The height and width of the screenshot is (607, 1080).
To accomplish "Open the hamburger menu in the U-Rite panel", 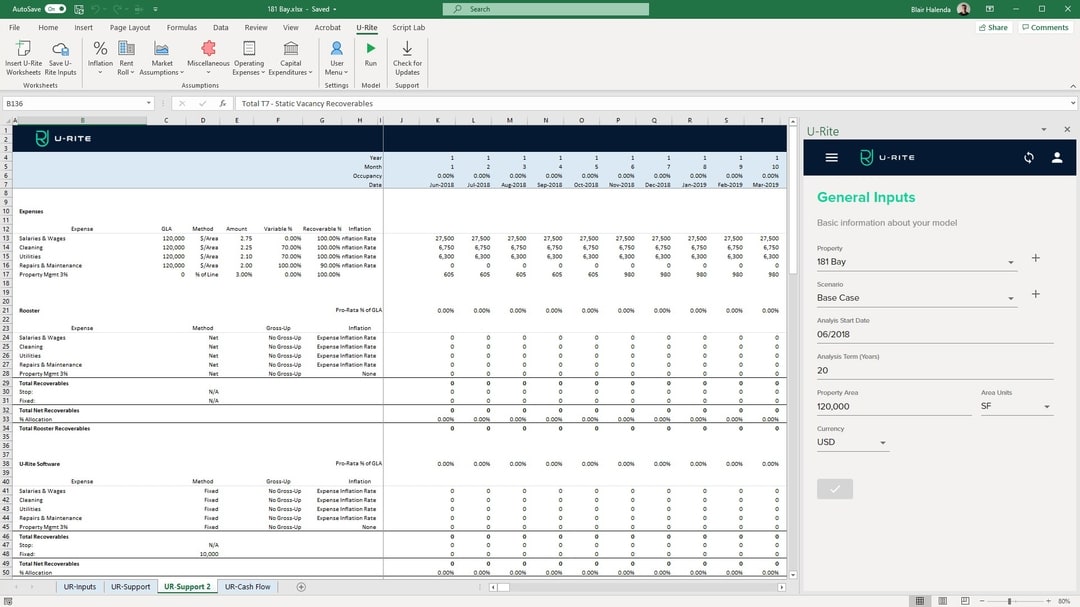I will tap(832, 158).
